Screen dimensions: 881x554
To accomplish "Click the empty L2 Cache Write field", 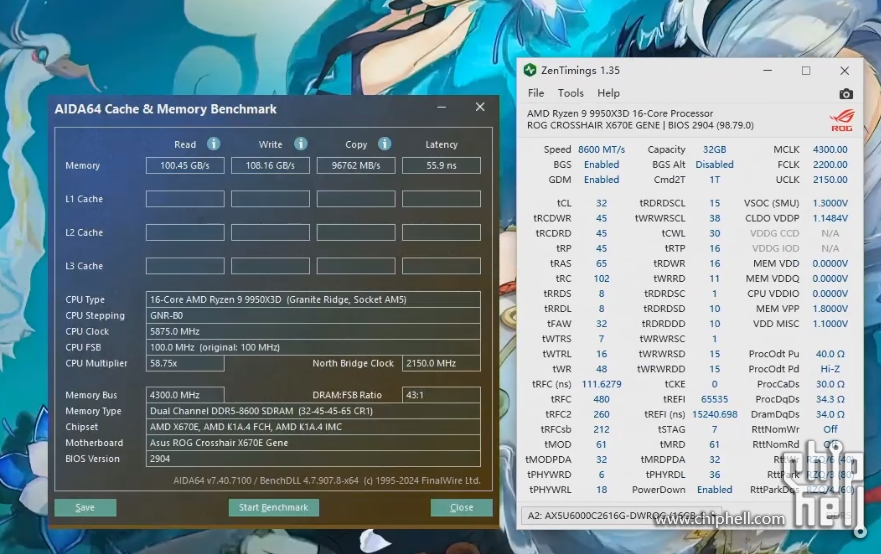I will point(270,233).
